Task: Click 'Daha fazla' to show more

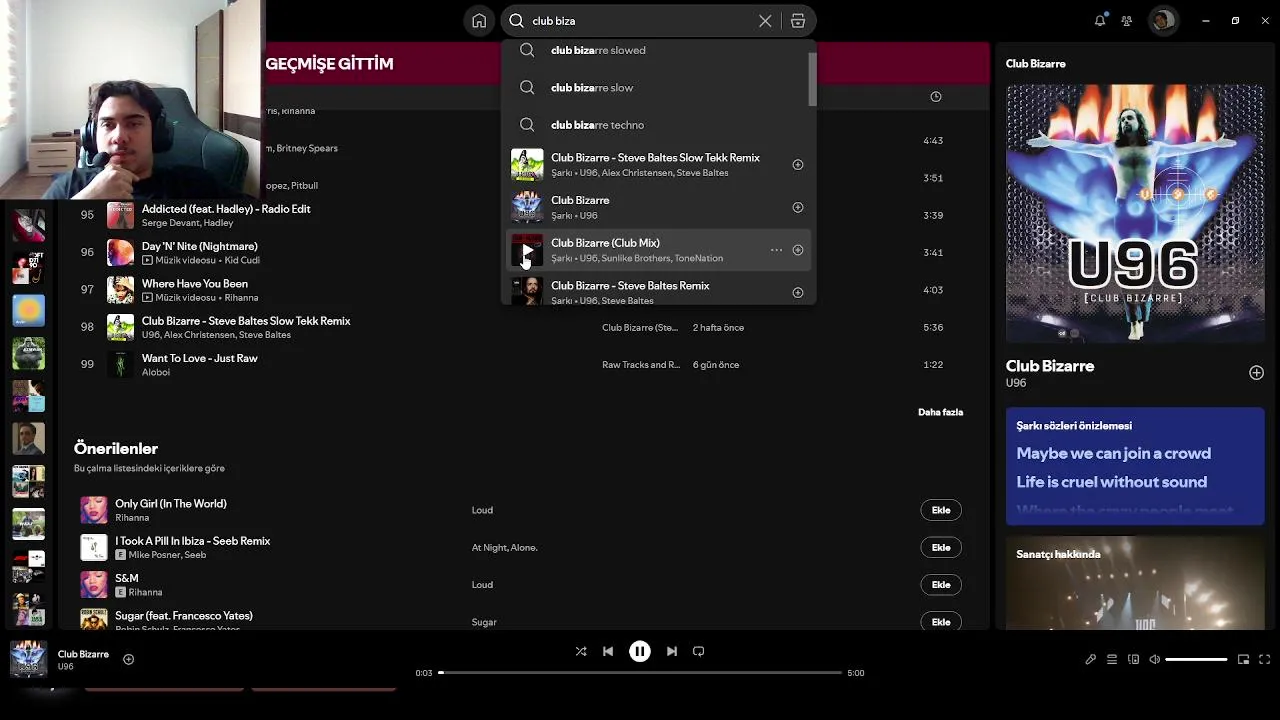Action: pyautogui.click(x=940, y=412)
